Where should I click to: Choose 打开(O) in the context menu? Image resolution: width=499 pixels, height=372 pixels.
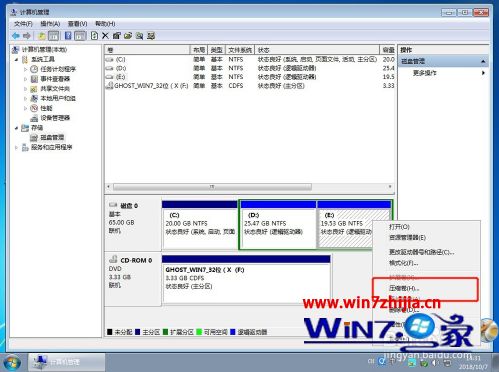399,227
